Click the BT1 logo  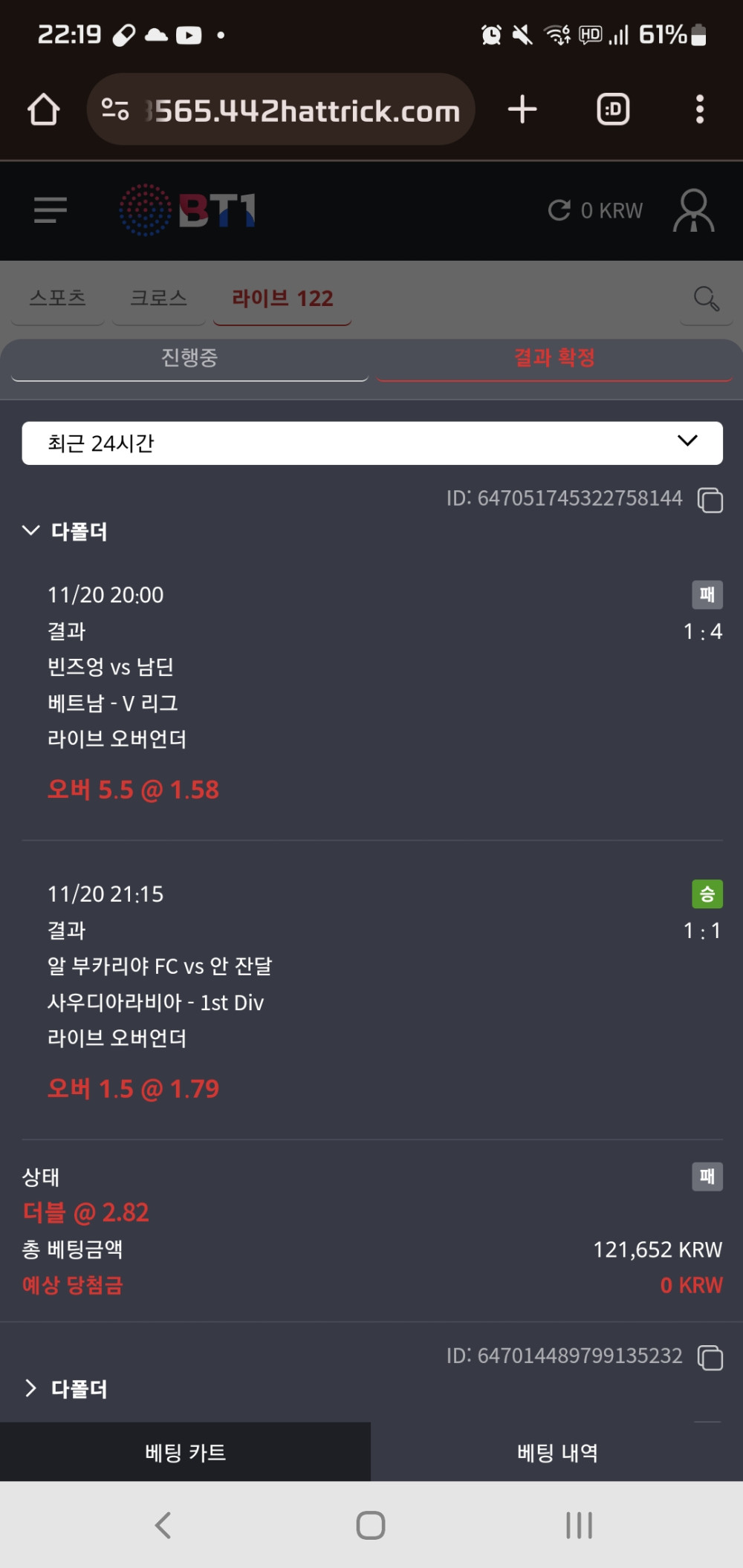click(188, 210)
